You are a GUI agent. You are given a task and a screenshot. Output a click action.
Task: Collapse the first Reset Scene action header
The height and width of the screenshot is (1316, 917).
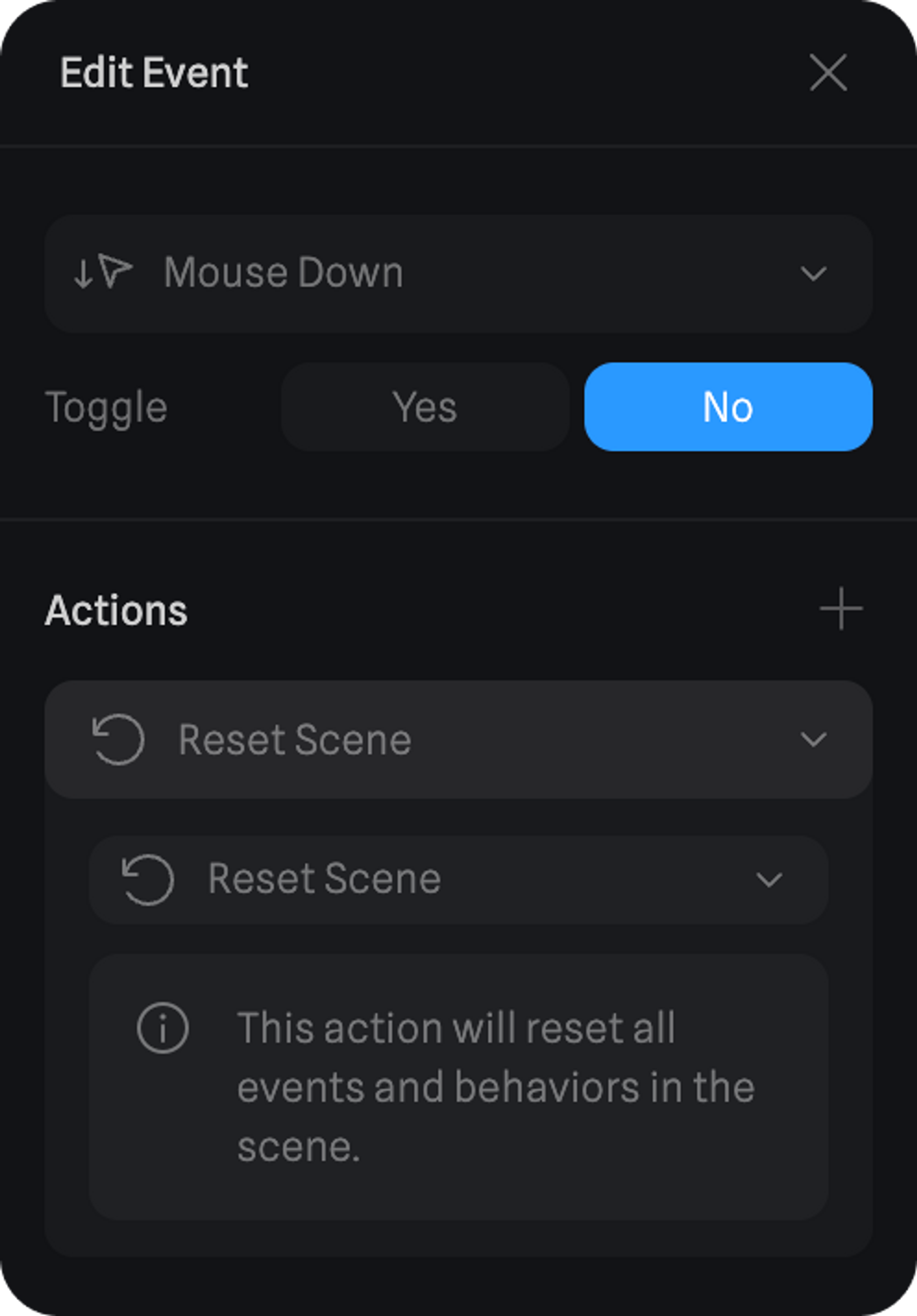point(458,739)
